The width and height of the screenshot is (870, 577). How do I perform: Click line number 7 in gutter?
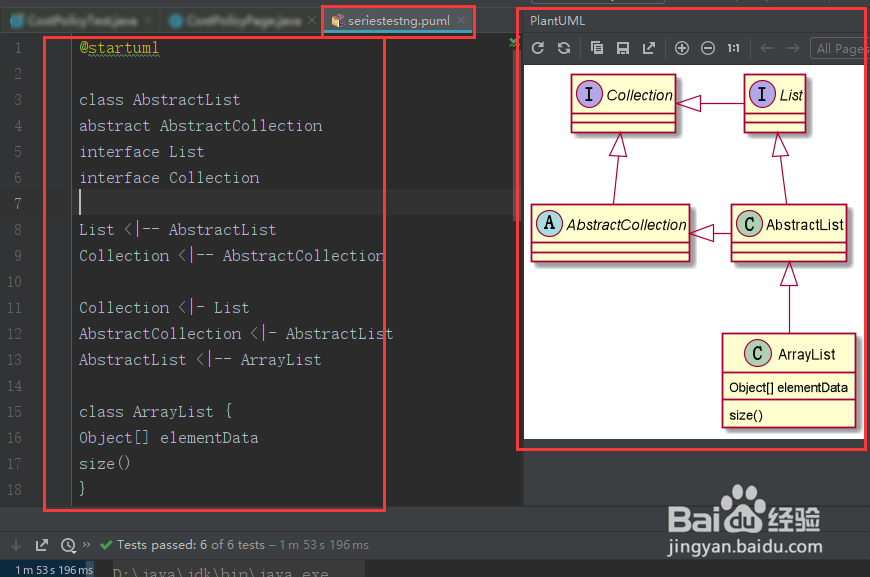(18, 204)
